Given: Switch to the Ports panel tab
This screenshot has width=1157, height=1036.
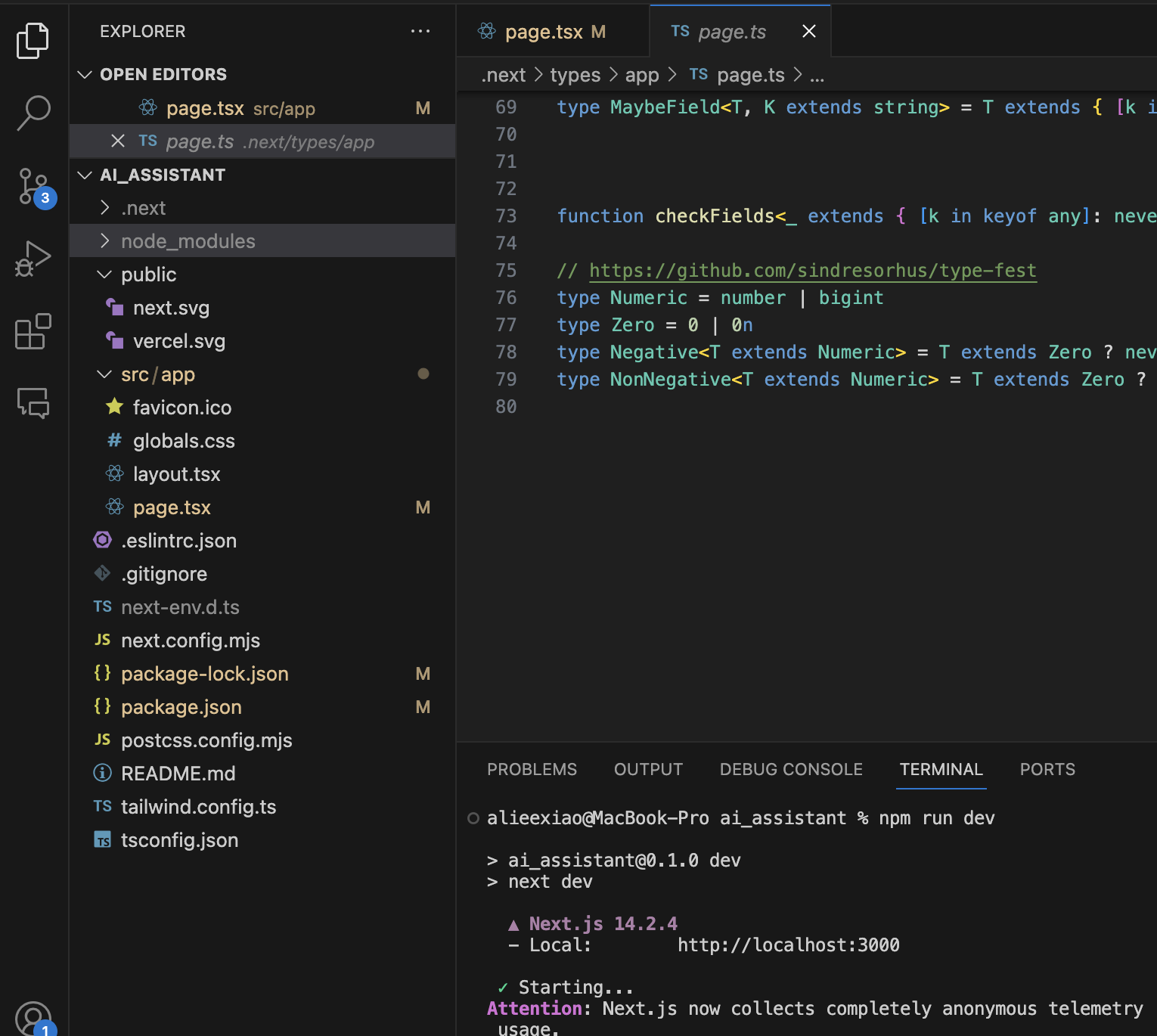Looking at the screenshot, I should click(x=1047, y=769).
